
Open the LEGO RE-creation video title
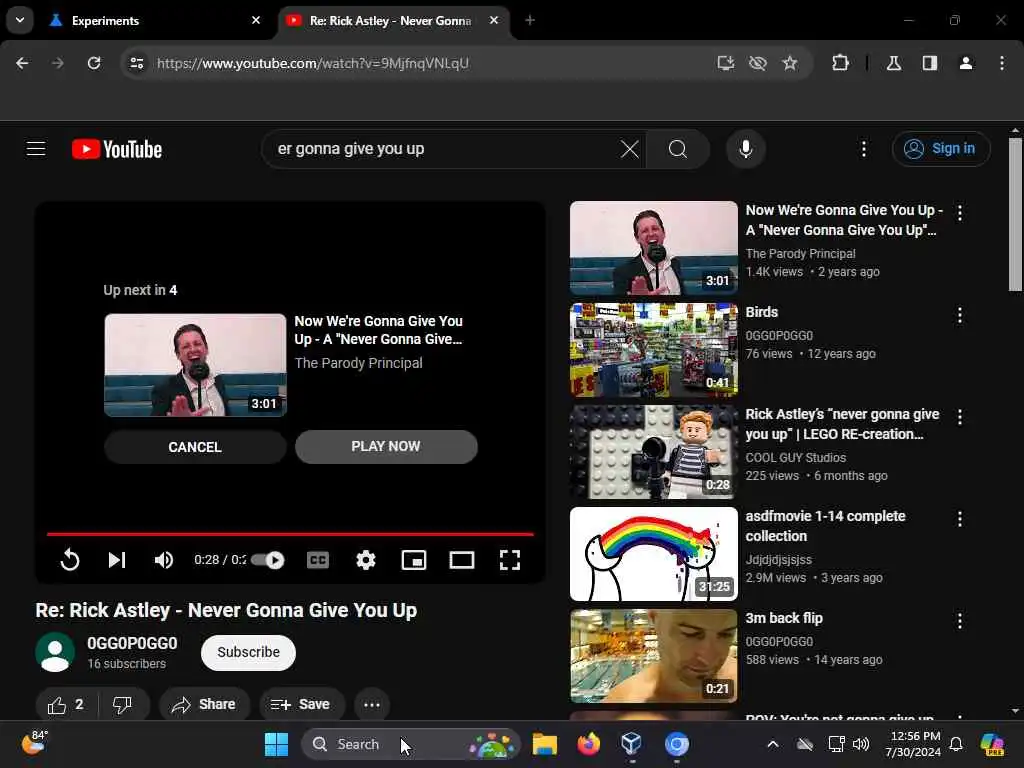[x=842, y=424]
